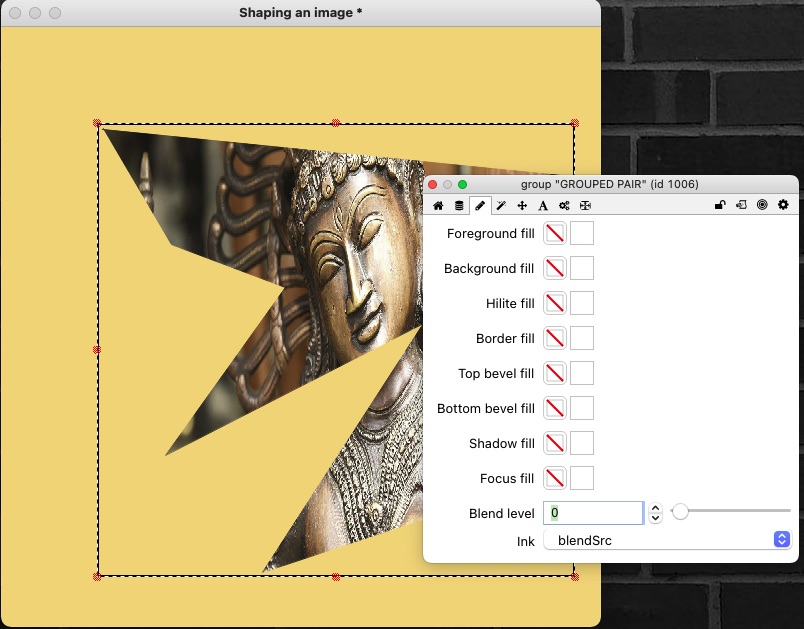Clear the Hilite fill color
804x629 pixels.
555,304
